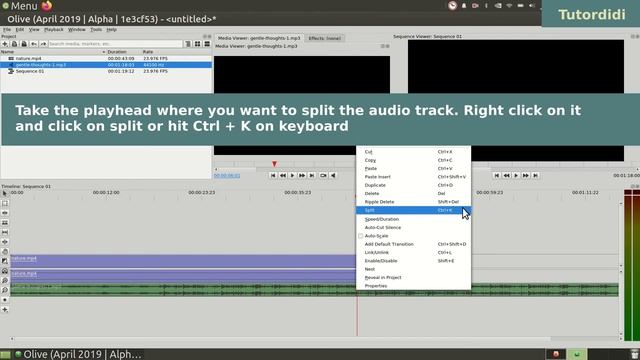
Task: Choose Reveal in Project from context menu
Action: click(413, 278)
